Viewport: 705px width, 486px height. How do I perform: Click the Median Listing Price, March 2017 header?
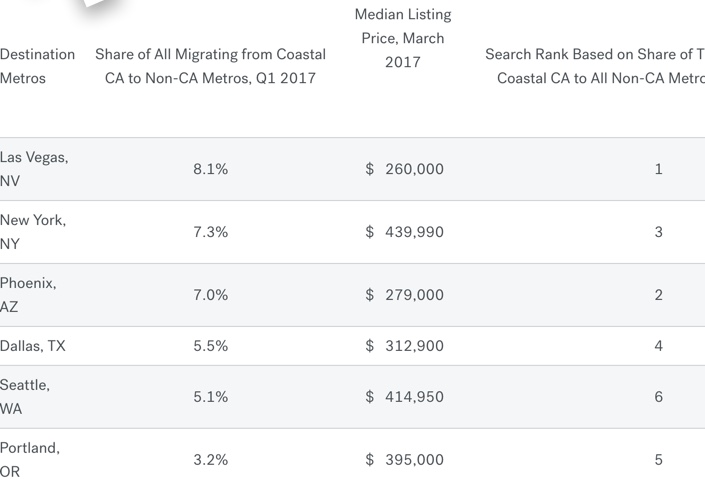[403, 38]
